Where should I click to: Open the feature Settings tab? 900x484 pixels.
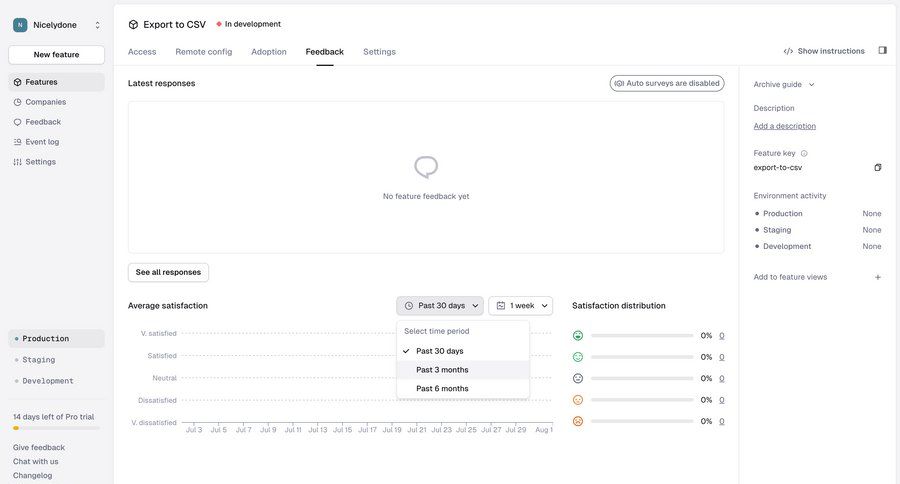379,52
